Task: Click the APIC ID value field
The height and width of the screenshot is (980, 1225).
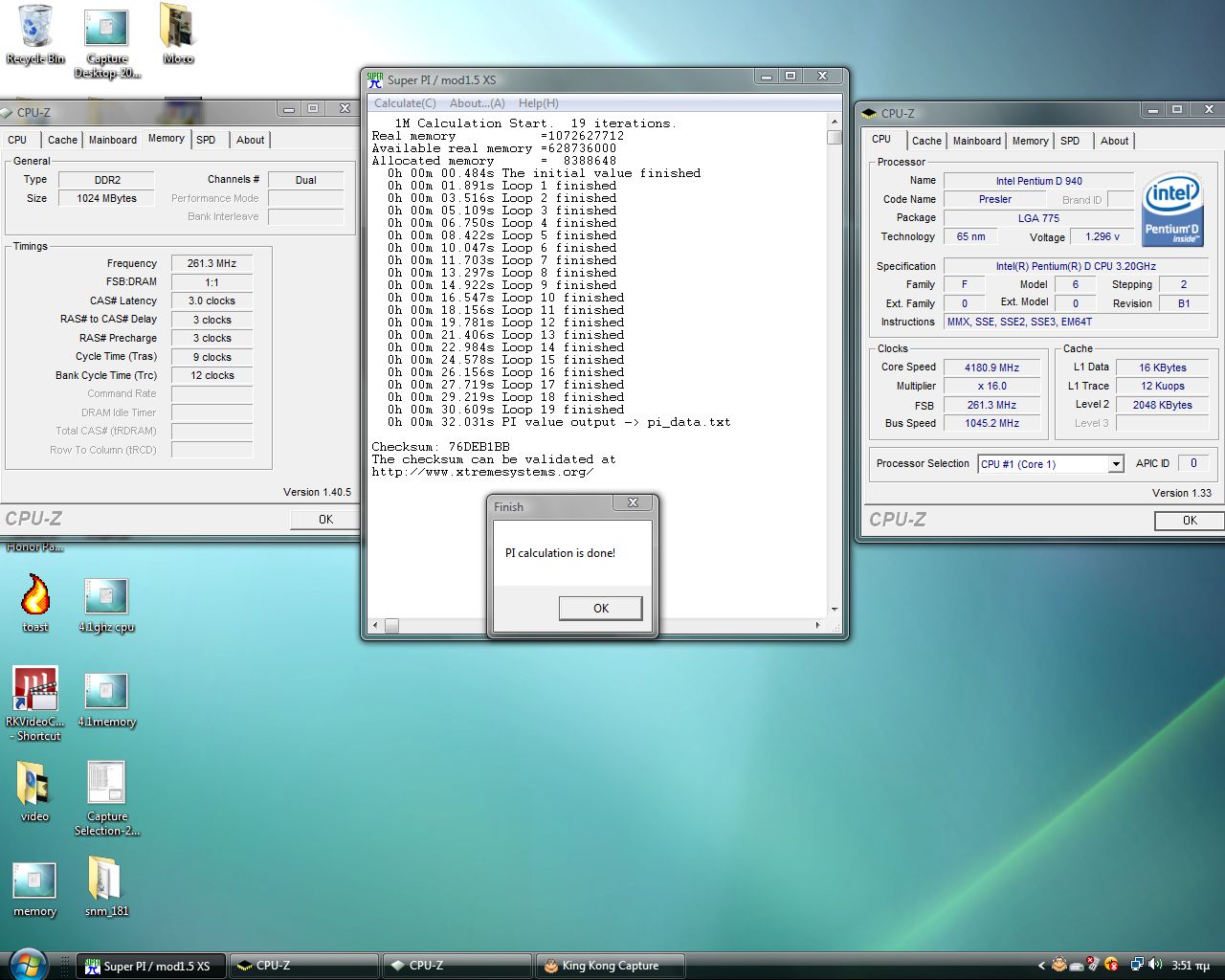Action: 1192,463
